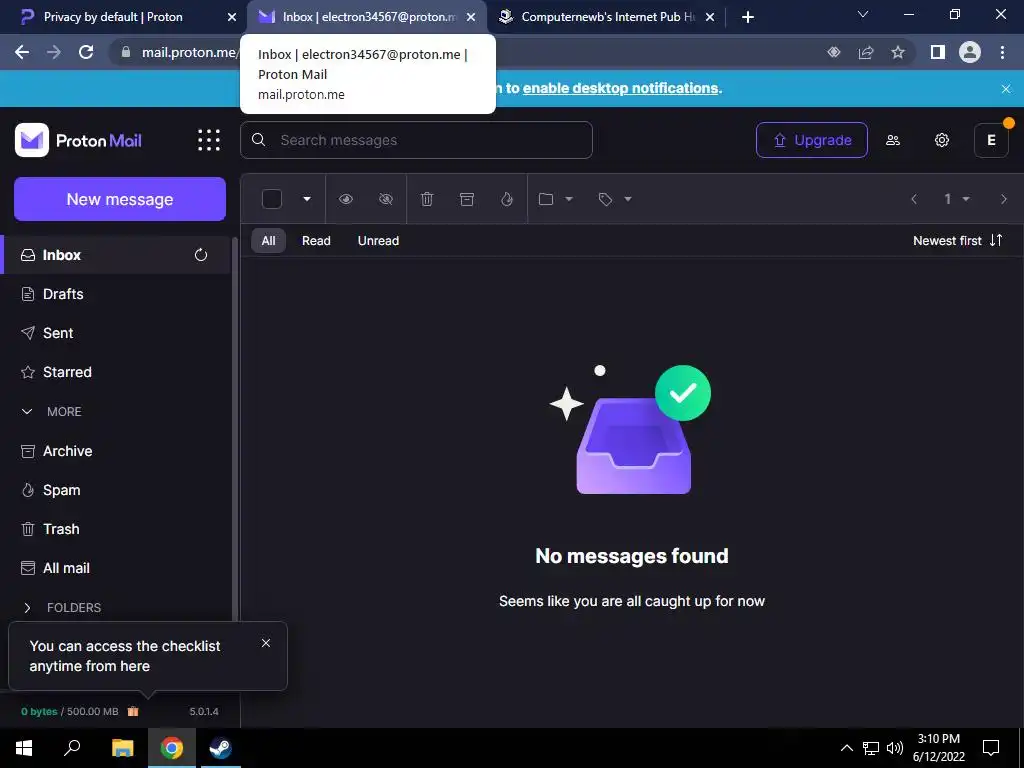Open the Proton apps grid menu
Viewport: 1024px width, 768px height.
pyautogui.click(x=209, y=140)
